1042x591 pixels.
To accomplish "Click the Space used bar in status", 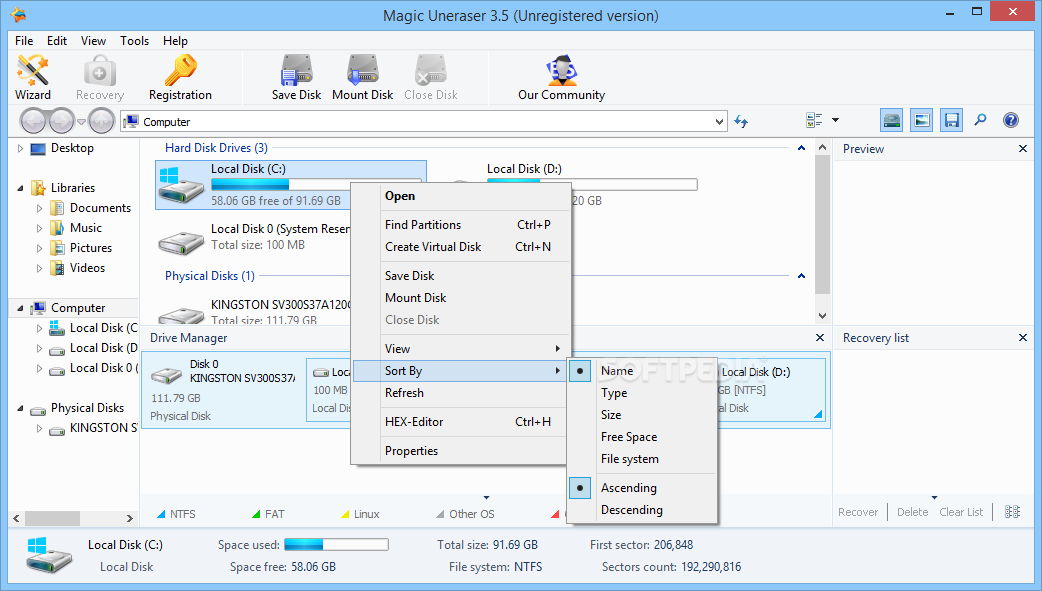I will click(x=336, y=545).
